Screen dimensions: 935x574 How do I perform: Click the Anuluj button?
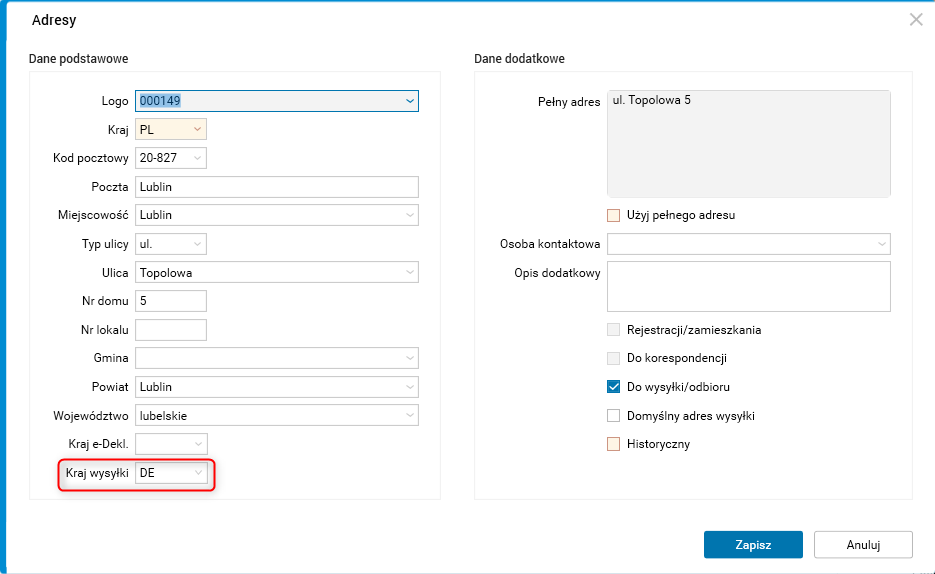[863, 544]
